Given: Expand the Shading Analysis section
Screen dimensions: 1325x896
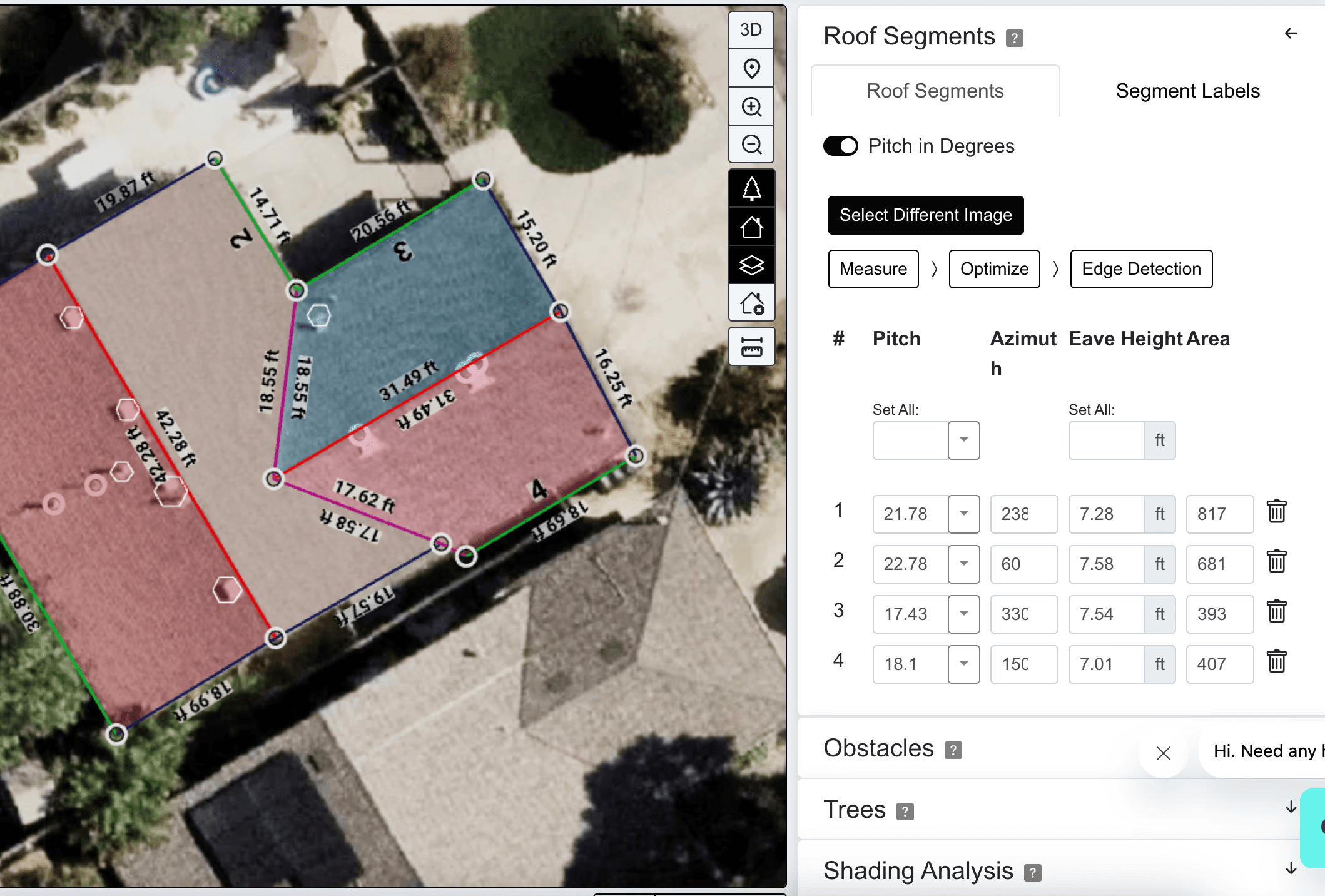Looking at the screenshot, I should pyautogui.click(x=1290, y=869).
